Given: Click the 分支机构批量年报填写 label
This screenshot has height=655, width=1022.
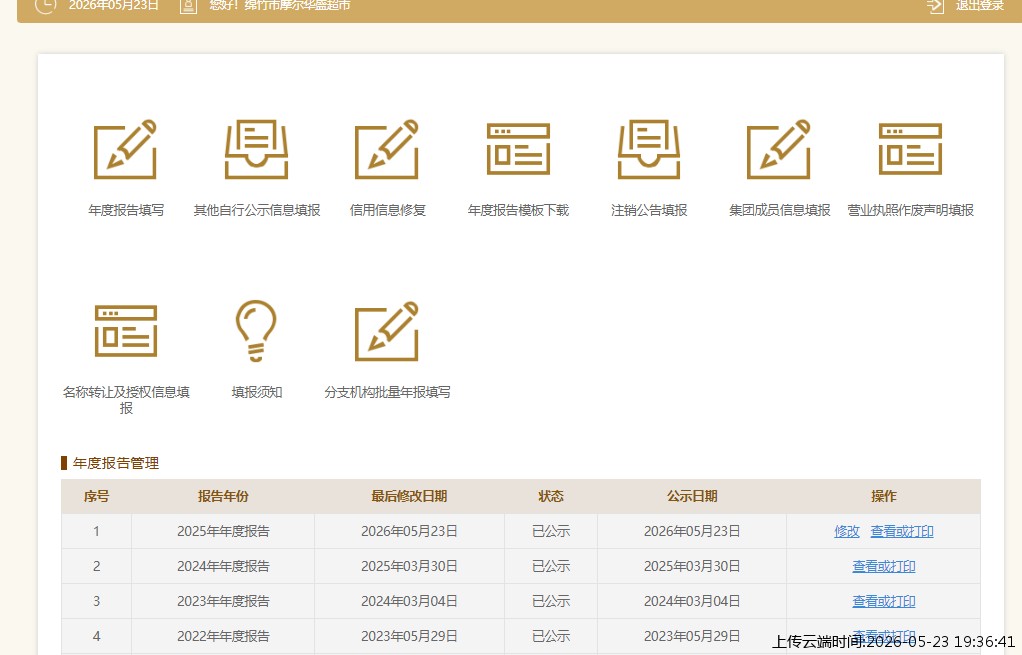Looking at the screenshot, I should click(387, 392).
